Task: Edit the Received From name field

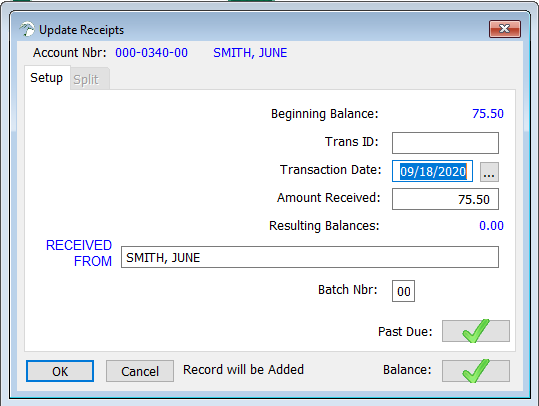Action: pos(310,257)
